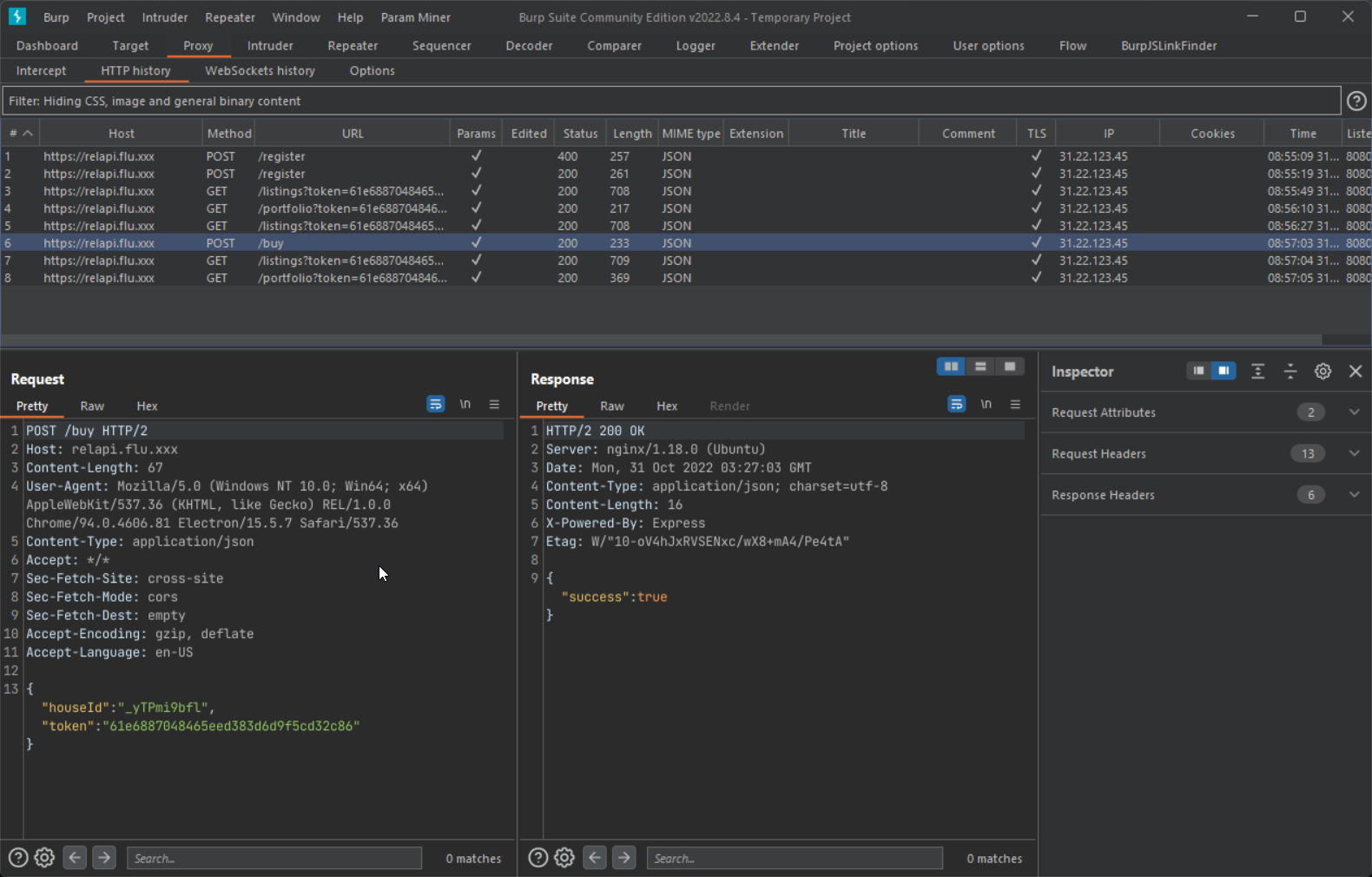The width and height of the screenshot is (1372, 877).
Task: Show Response in Hex view
Action: pos(667,406)
